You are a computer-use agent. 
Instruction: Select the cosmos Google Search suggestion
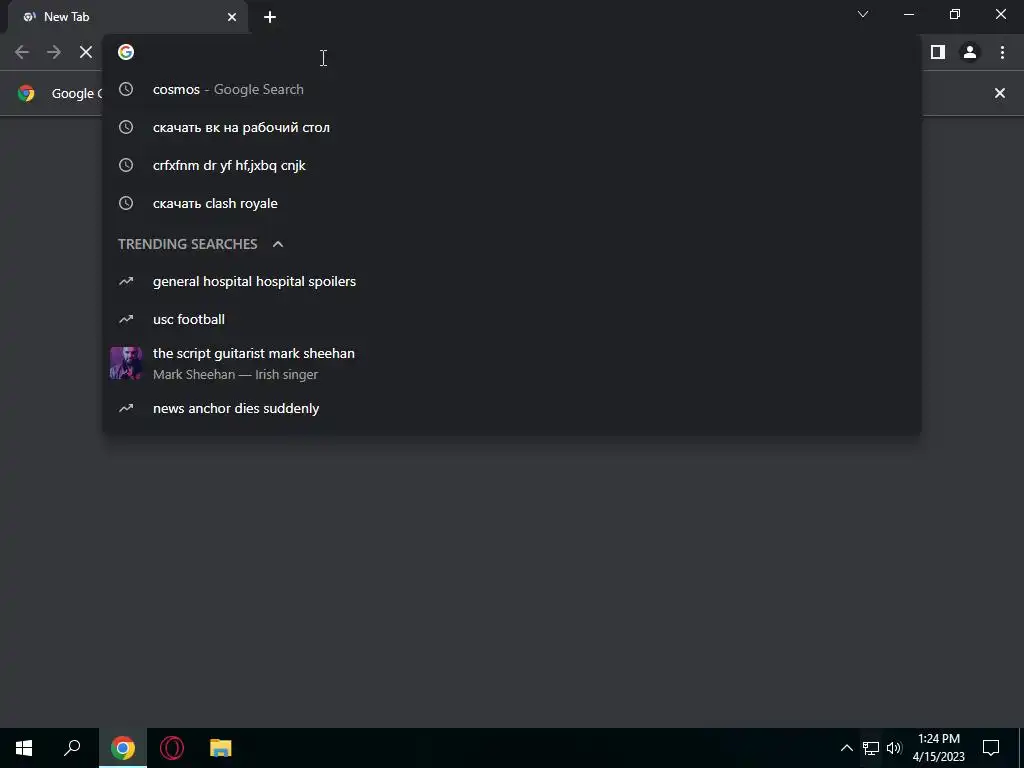coord(512,89)
